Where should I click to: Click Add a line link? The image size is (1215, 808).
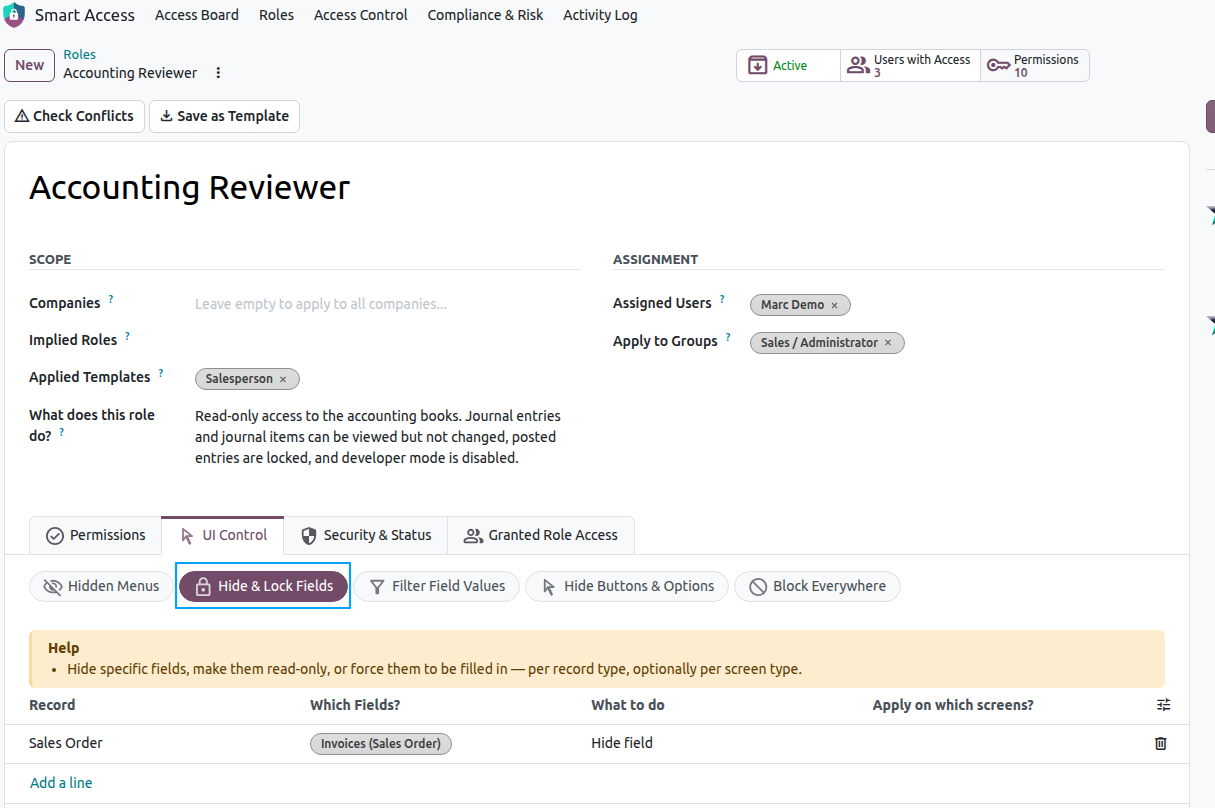[x=61, y=783]
